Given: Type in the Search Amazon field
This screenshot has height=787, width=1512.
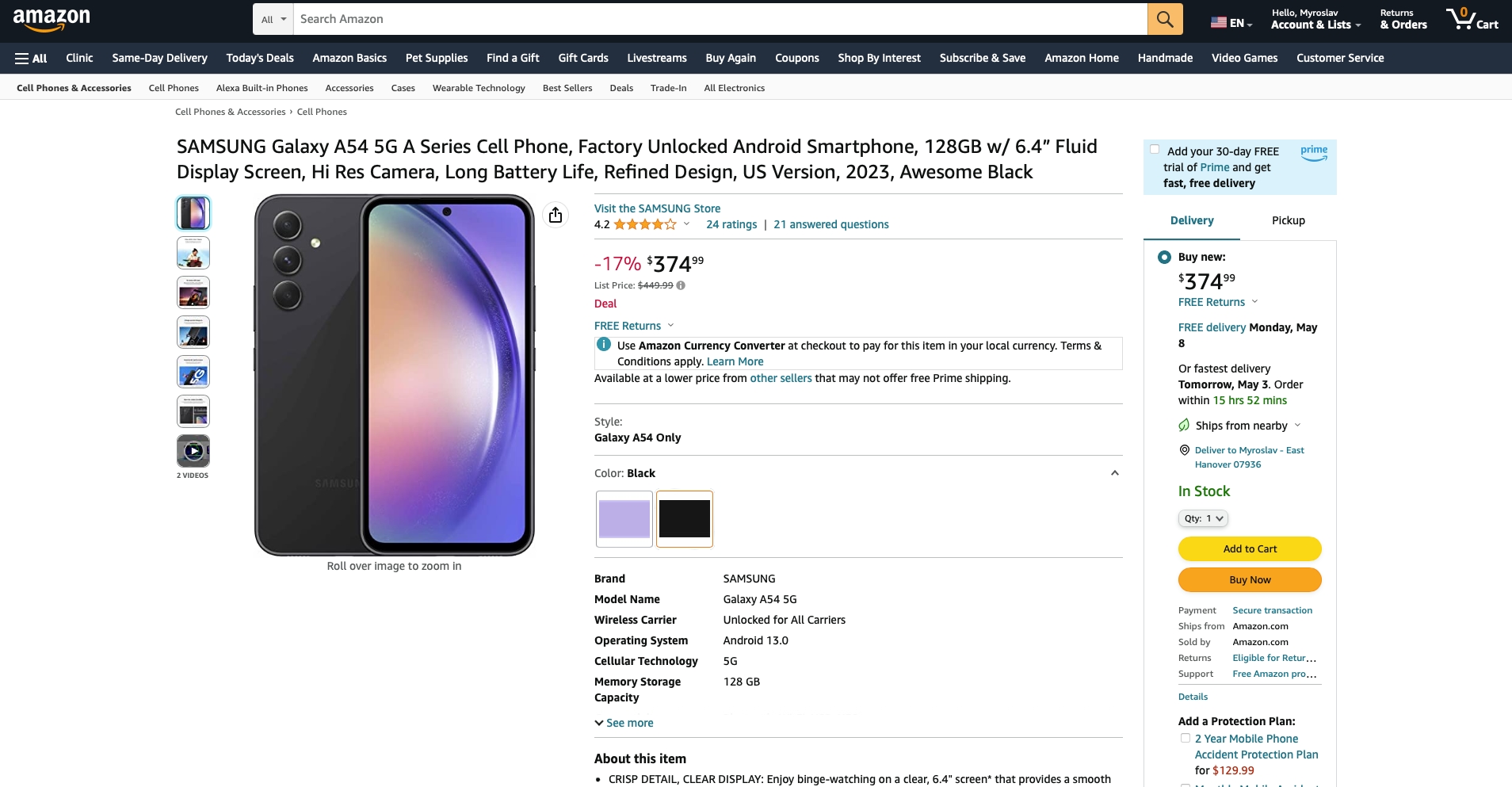Looking at the screenshot, I should [720, 19].
